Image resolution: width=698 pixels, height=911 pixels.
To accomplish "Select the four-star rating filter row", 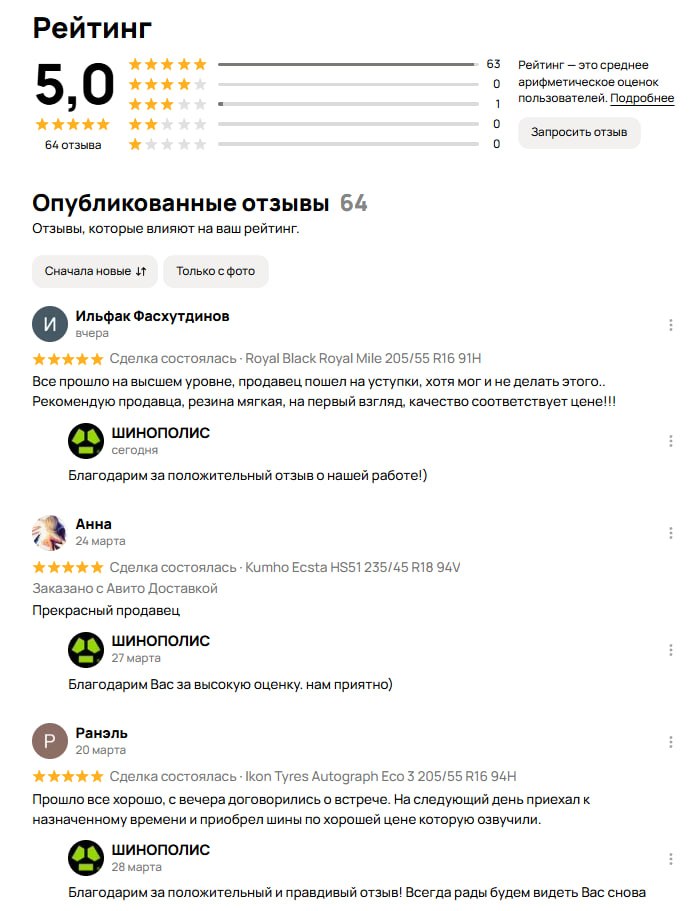I will point(314,84).
